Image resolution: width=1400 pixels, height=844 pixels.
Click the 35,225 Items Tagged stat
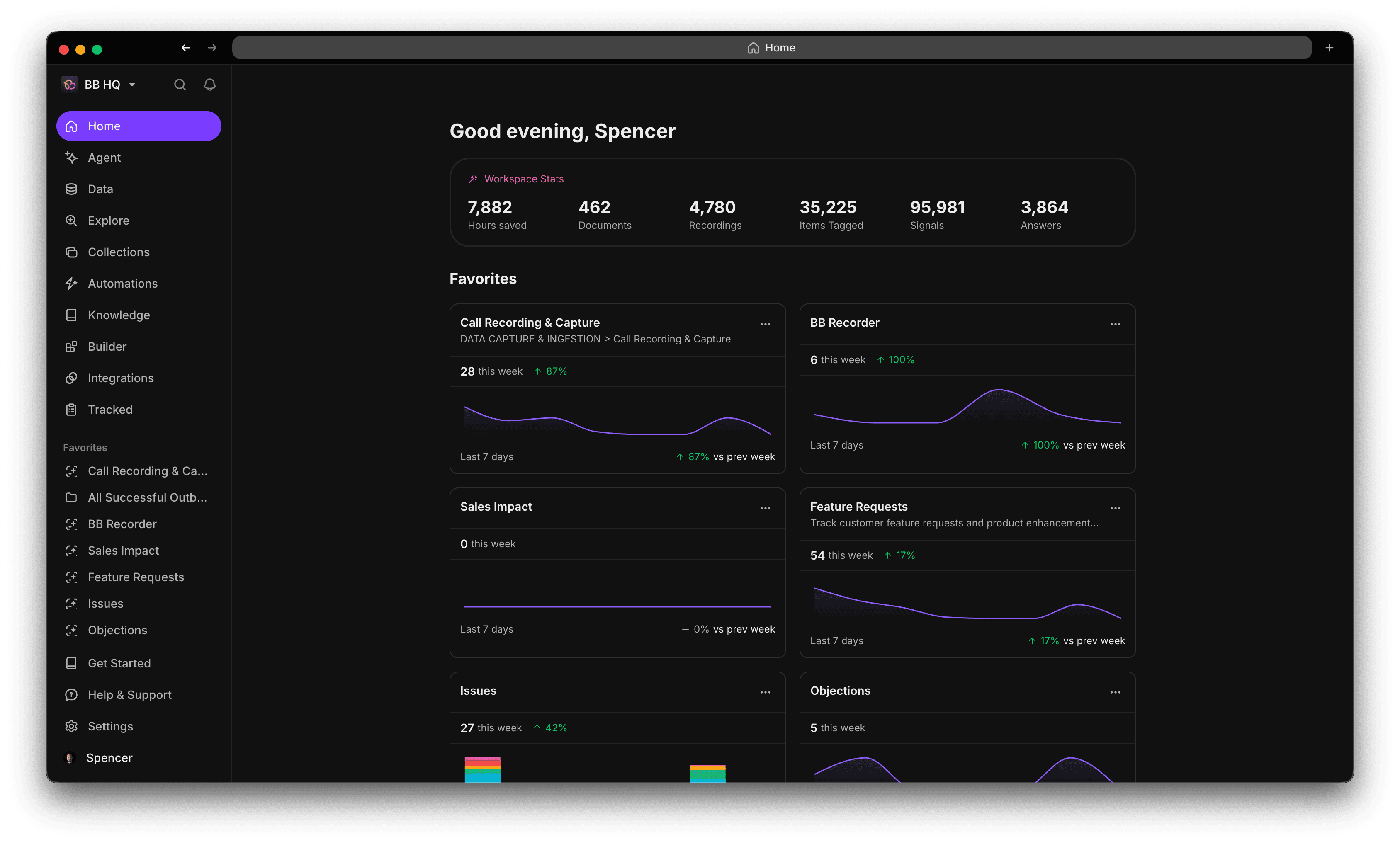[831, 214]
